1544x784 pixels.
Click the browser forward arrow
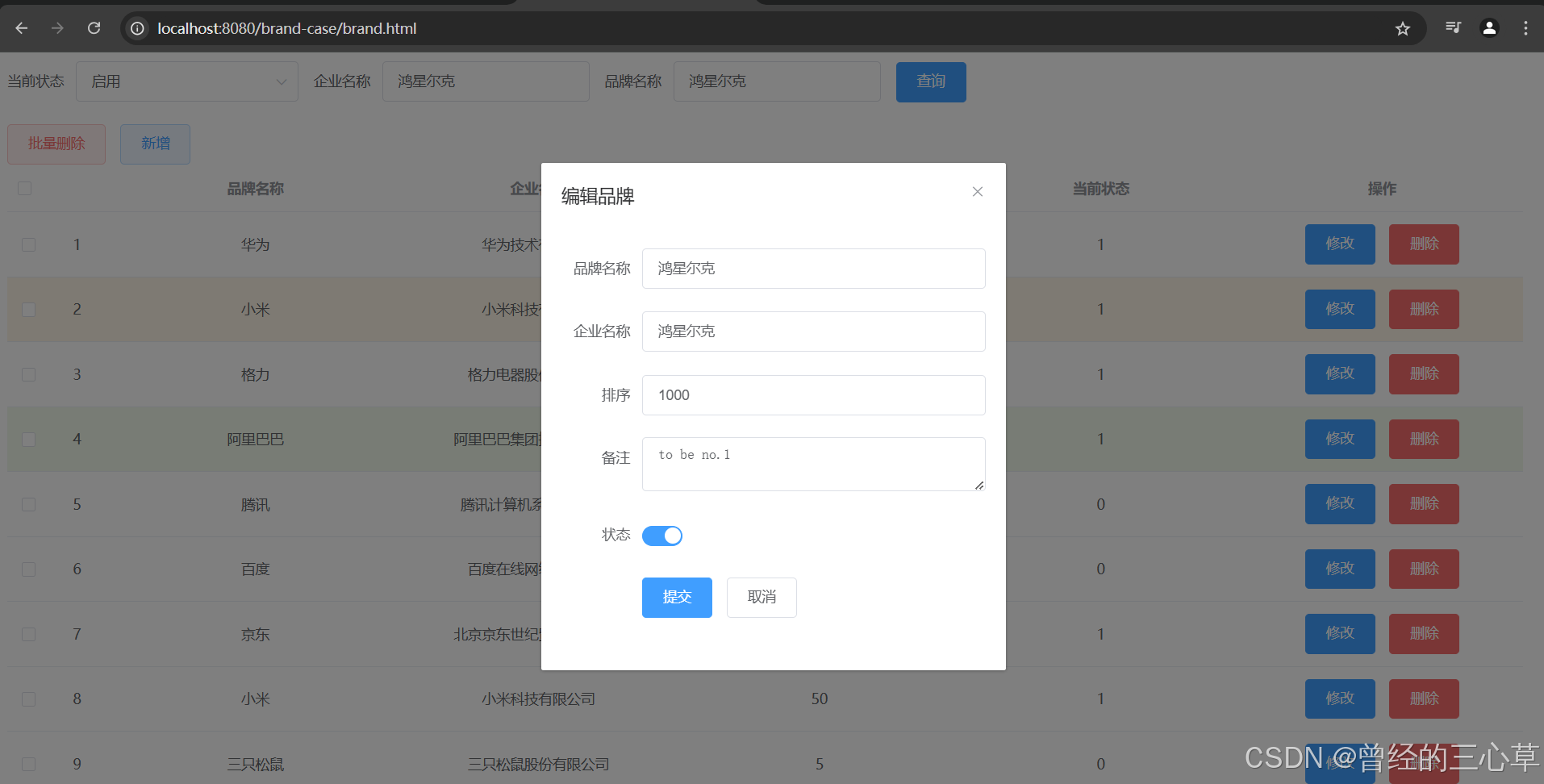(x=57, y=28)
